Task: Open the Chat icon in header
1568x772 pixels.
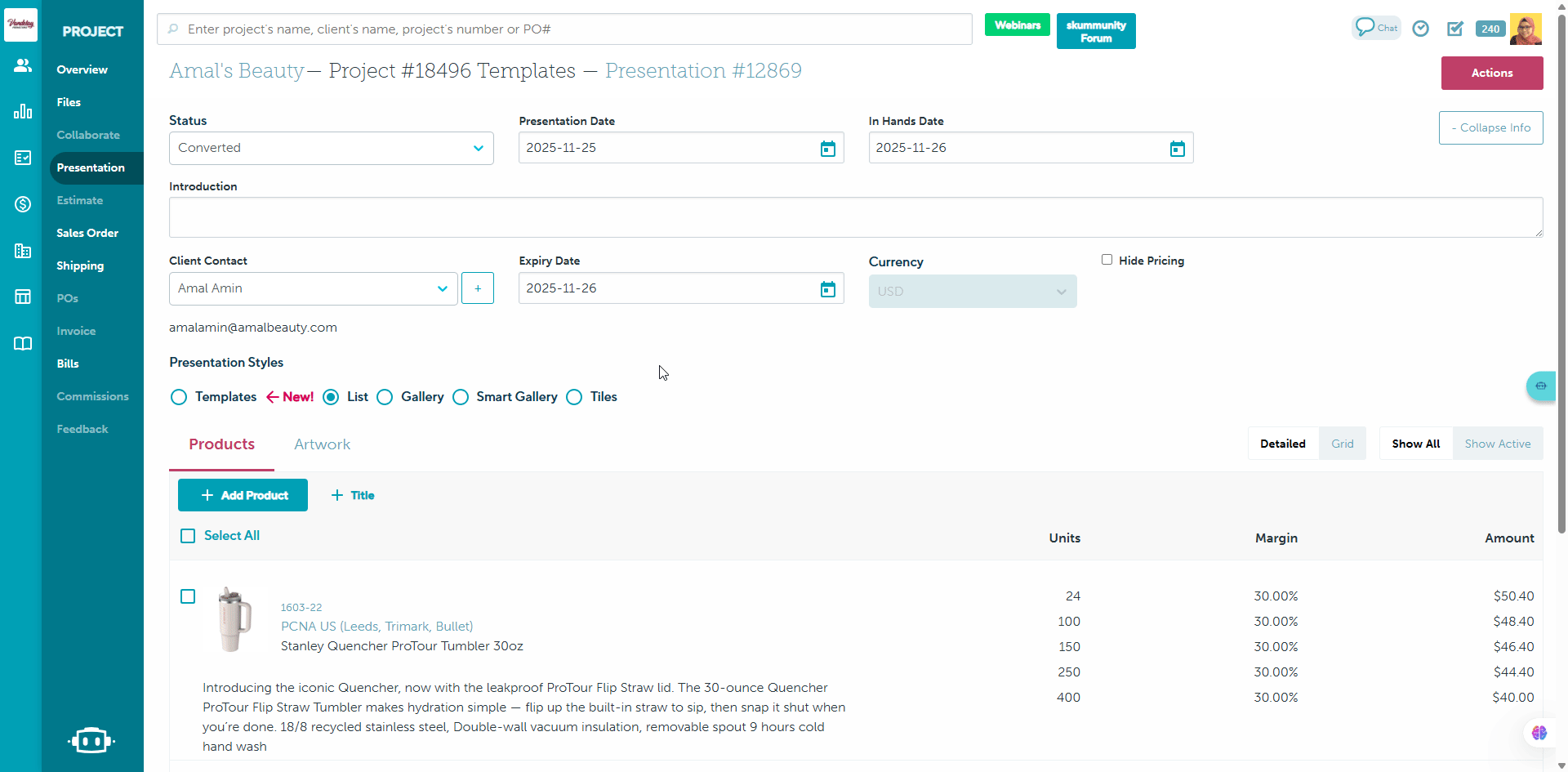Action: 1376,28
